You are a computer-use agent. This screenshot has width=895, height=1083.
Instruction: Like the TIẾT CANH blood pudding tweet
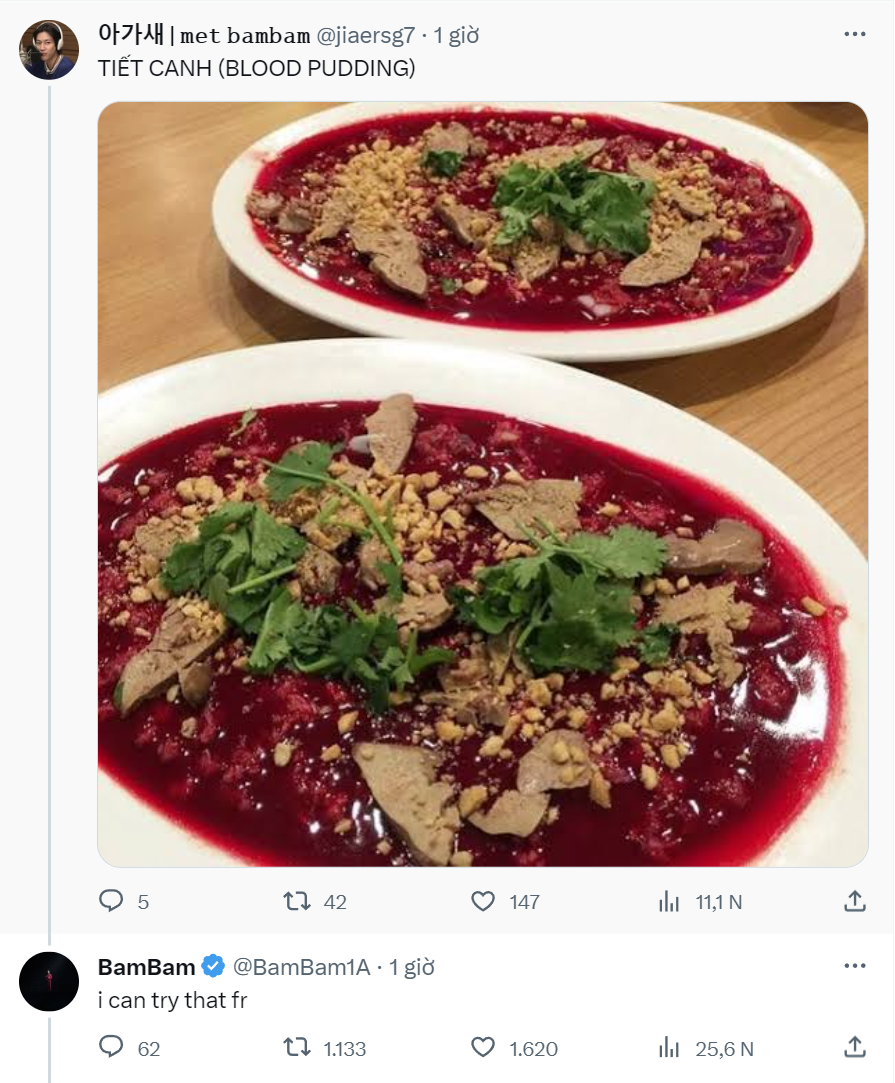click(483, 901)
